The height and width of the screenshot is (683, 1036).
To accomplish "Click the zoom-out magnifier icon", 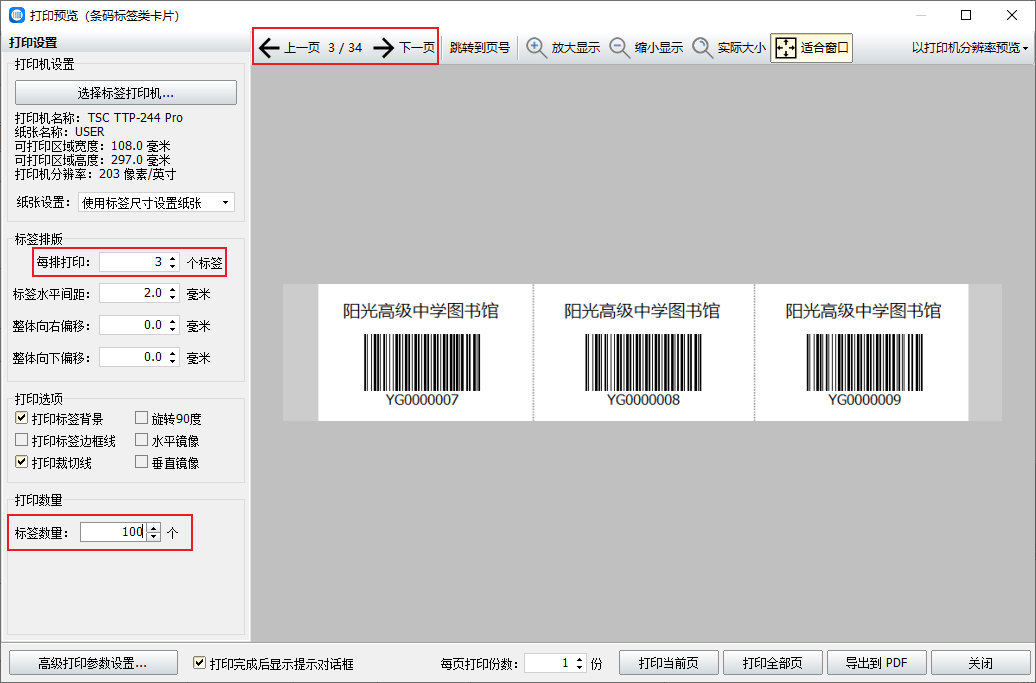I will click(x=619, y=48).
